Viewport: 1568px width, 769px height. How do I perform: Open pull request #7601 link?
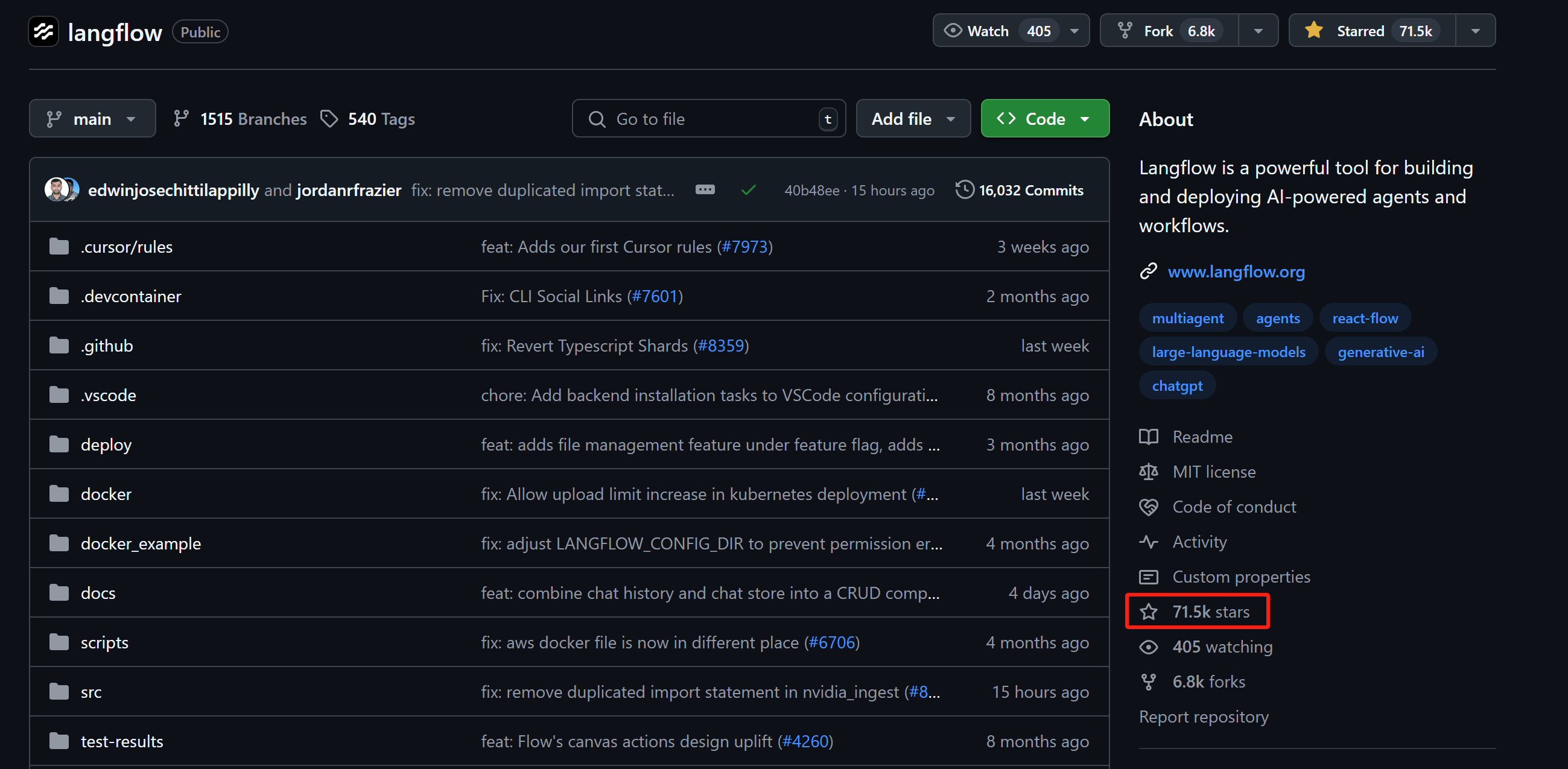pos(655,296)
